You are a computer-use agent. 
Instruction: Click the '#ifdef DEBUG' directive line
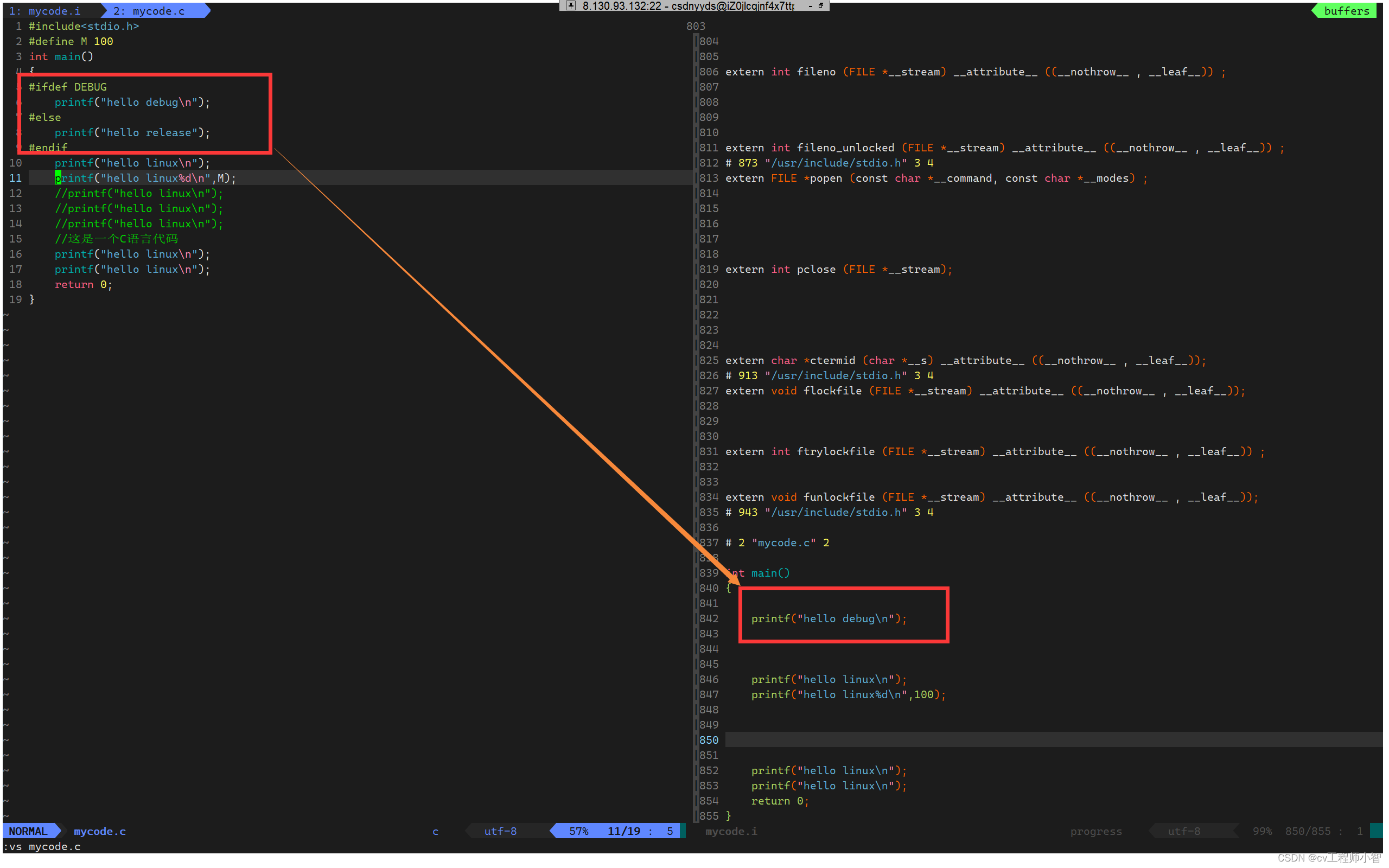[68, 87]
